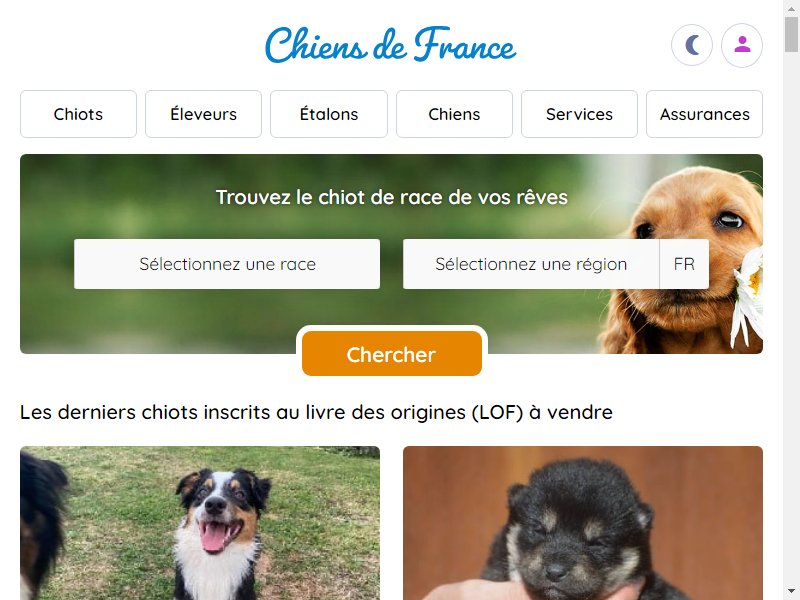Select the Chiens navigation item
This screenshot has height=600, width=800.
pyautogui.click(x=454, y=114)
